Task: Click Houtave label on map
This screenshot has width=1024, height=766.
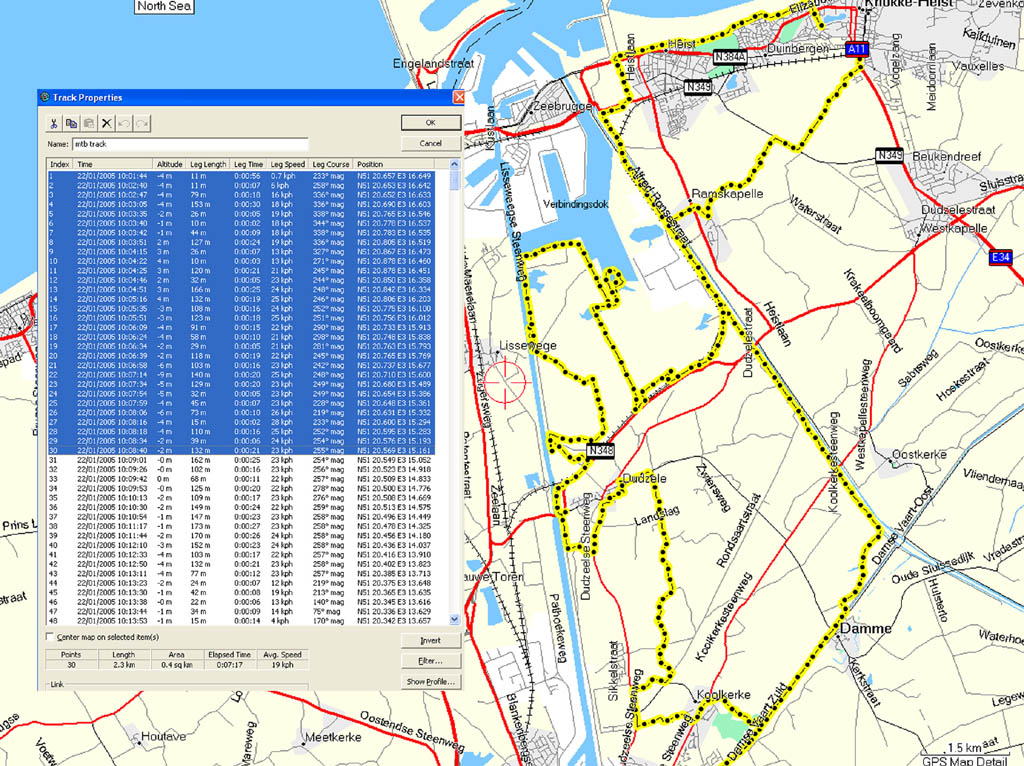Action: [163, 737]
